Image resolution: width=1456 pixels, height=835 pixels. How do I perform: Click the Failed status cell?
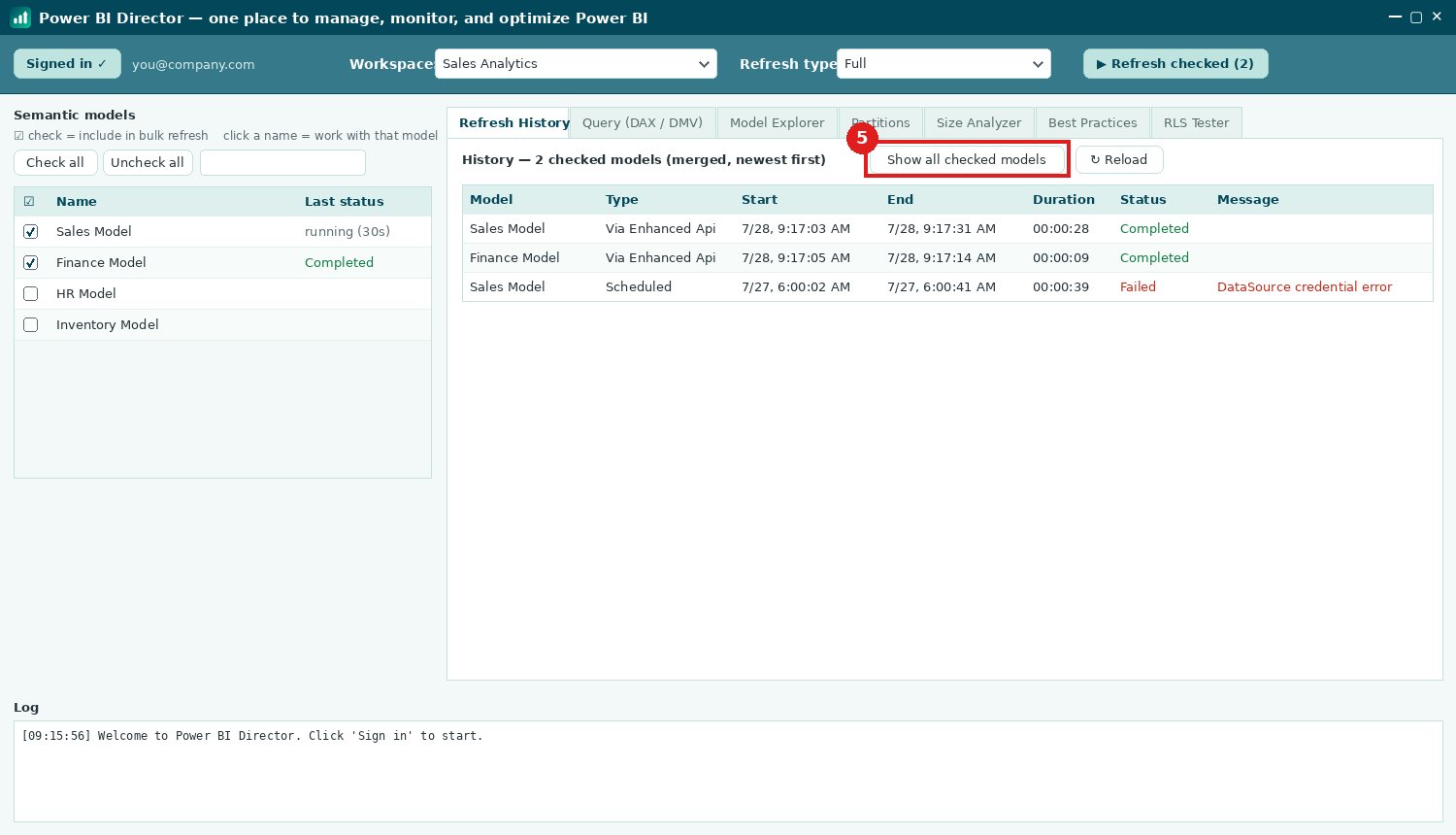pyautogui.click(x=1138, y=286)
